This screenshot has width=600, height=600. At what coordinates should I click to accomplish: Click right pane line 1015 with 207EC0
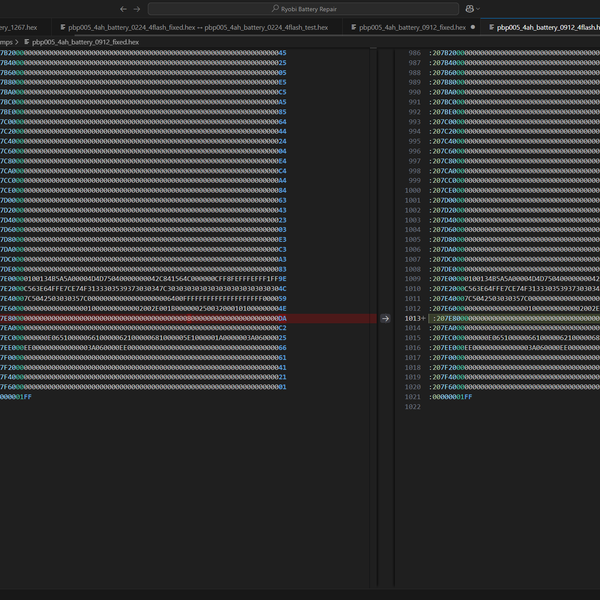(x=514, y=338)
